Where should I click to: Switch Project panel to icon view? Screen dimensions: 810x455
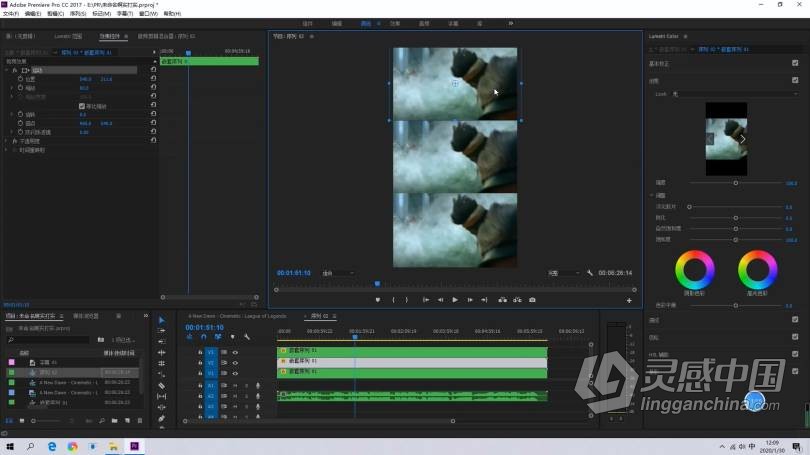[21, 421]
